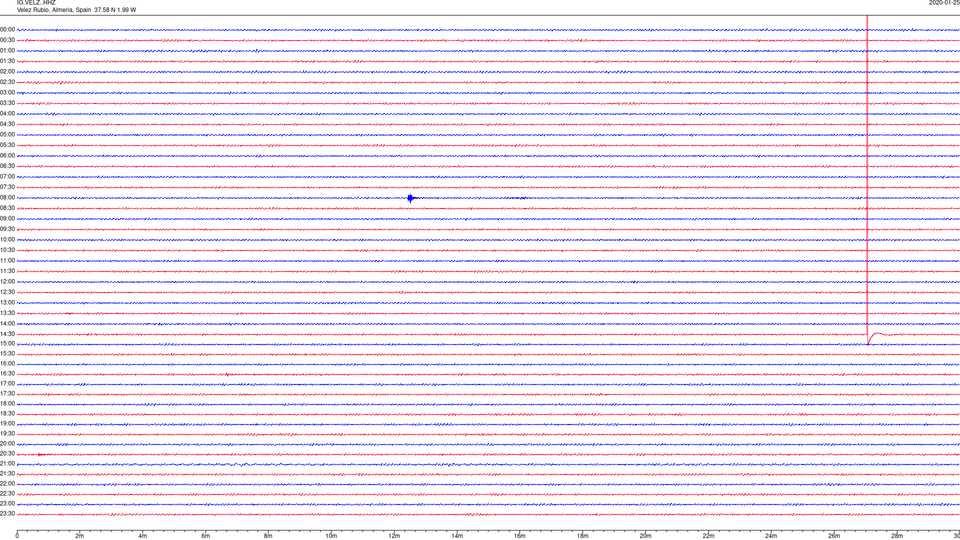Select the 03:30 trace time label
This screenshot has width=960, height=540.
coord(7,103)
